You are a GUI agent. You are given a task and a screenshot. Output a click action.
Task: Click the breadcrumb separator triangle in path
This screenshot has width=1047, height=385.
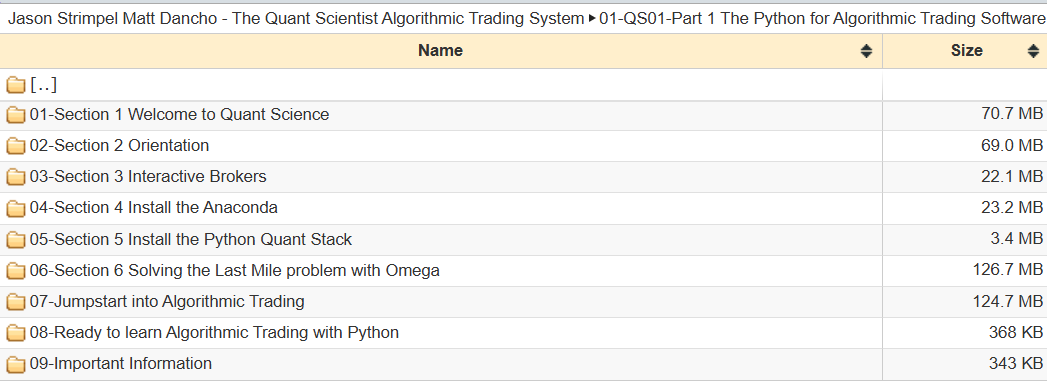[592, 19]
